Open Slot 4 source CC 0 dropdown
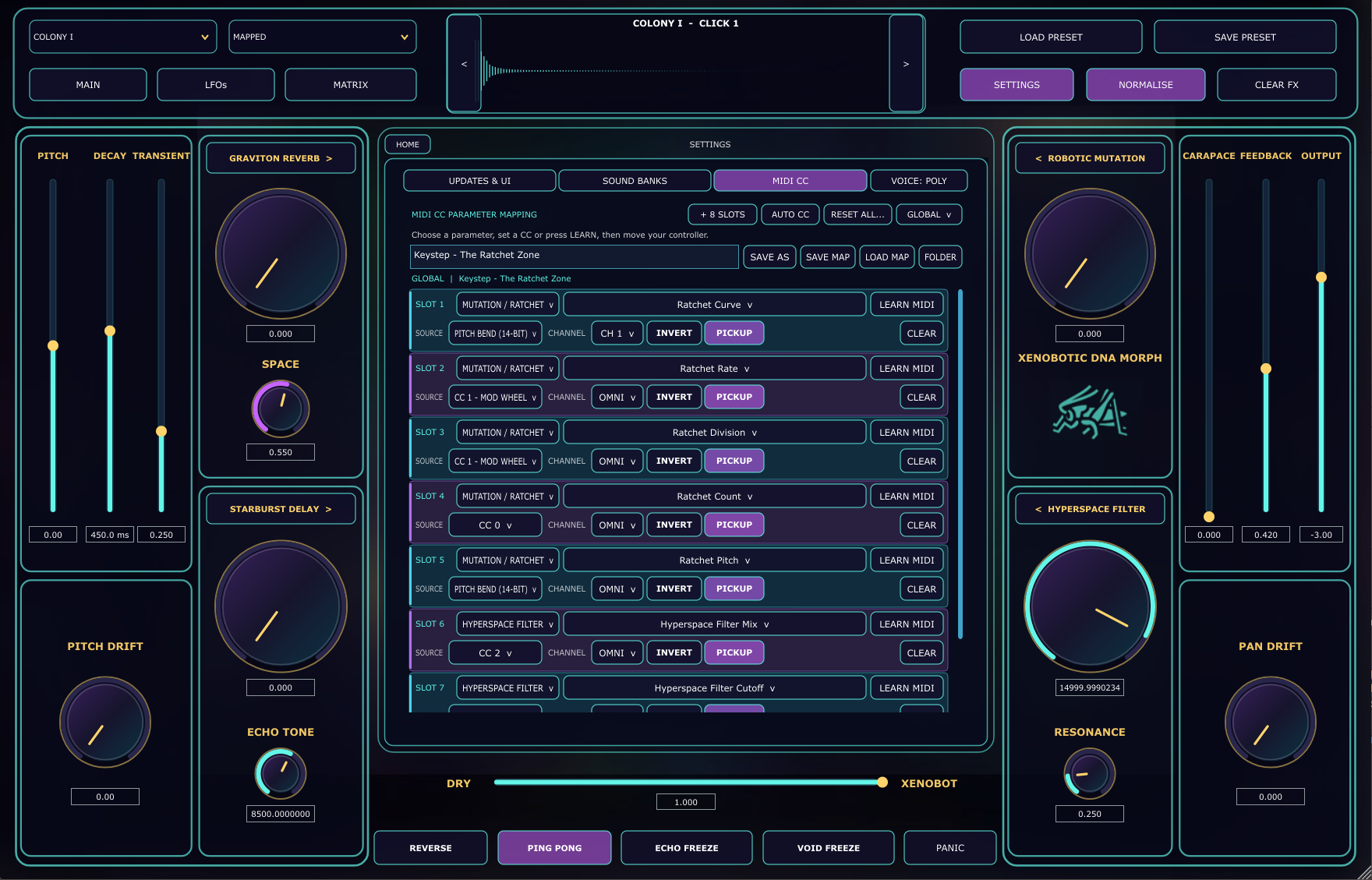 [495, 525]
